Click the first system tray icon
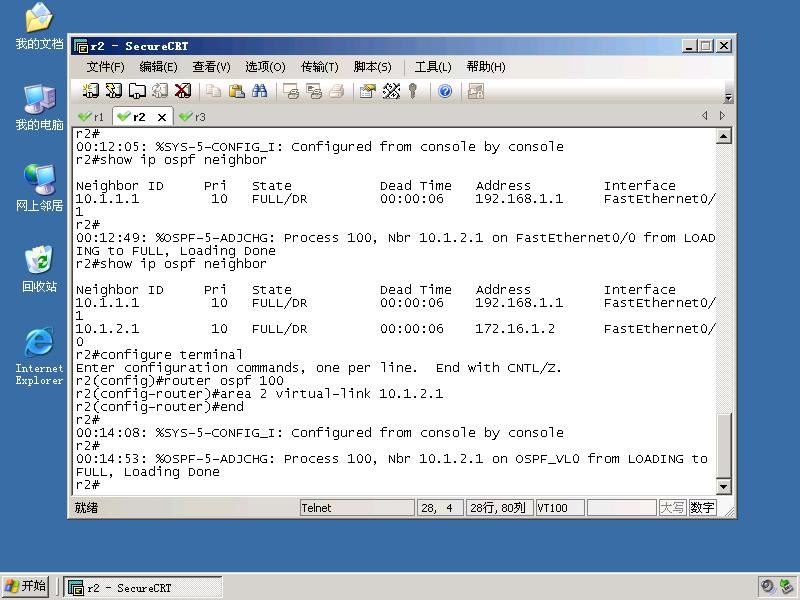 click(767, 587)
